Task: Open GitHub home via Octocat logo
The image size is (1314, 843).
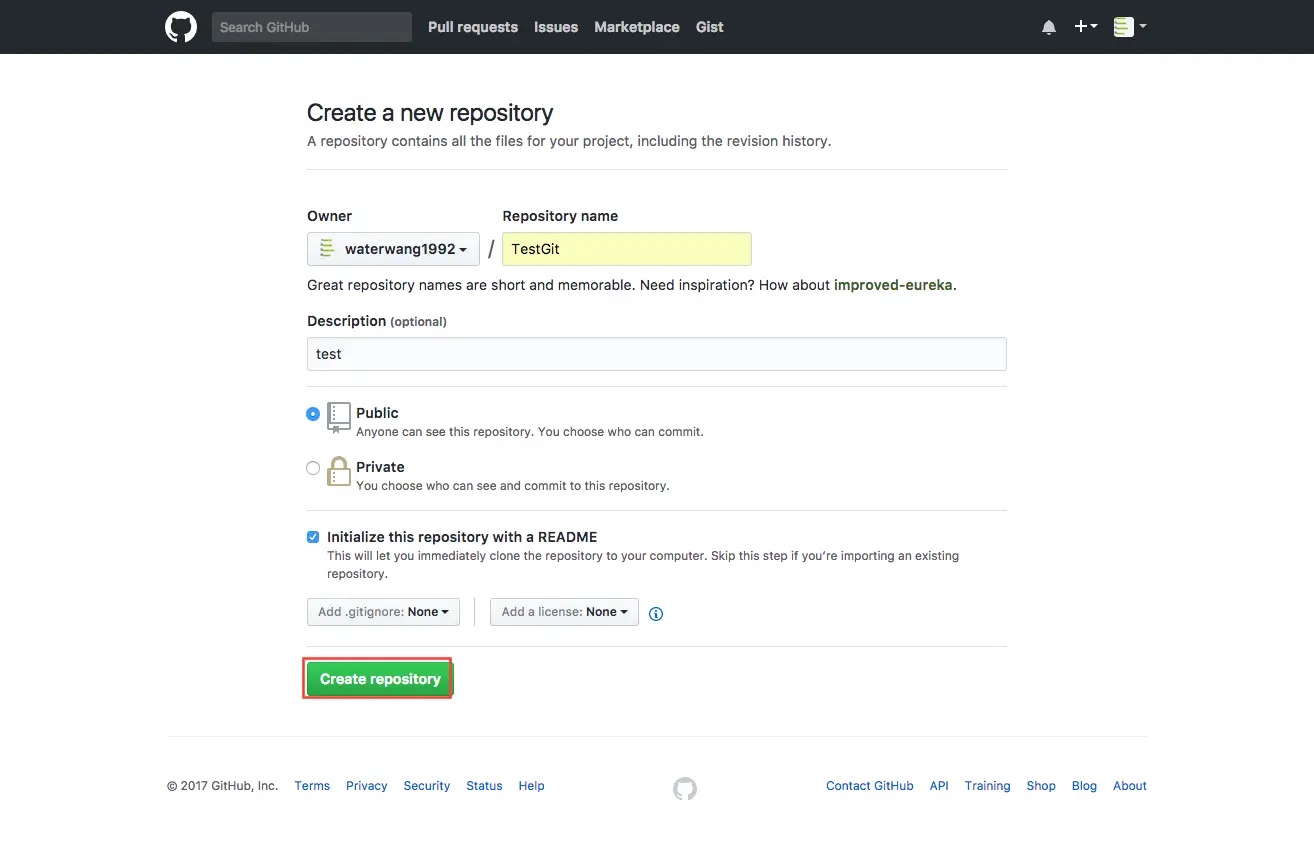Action: 181,27
